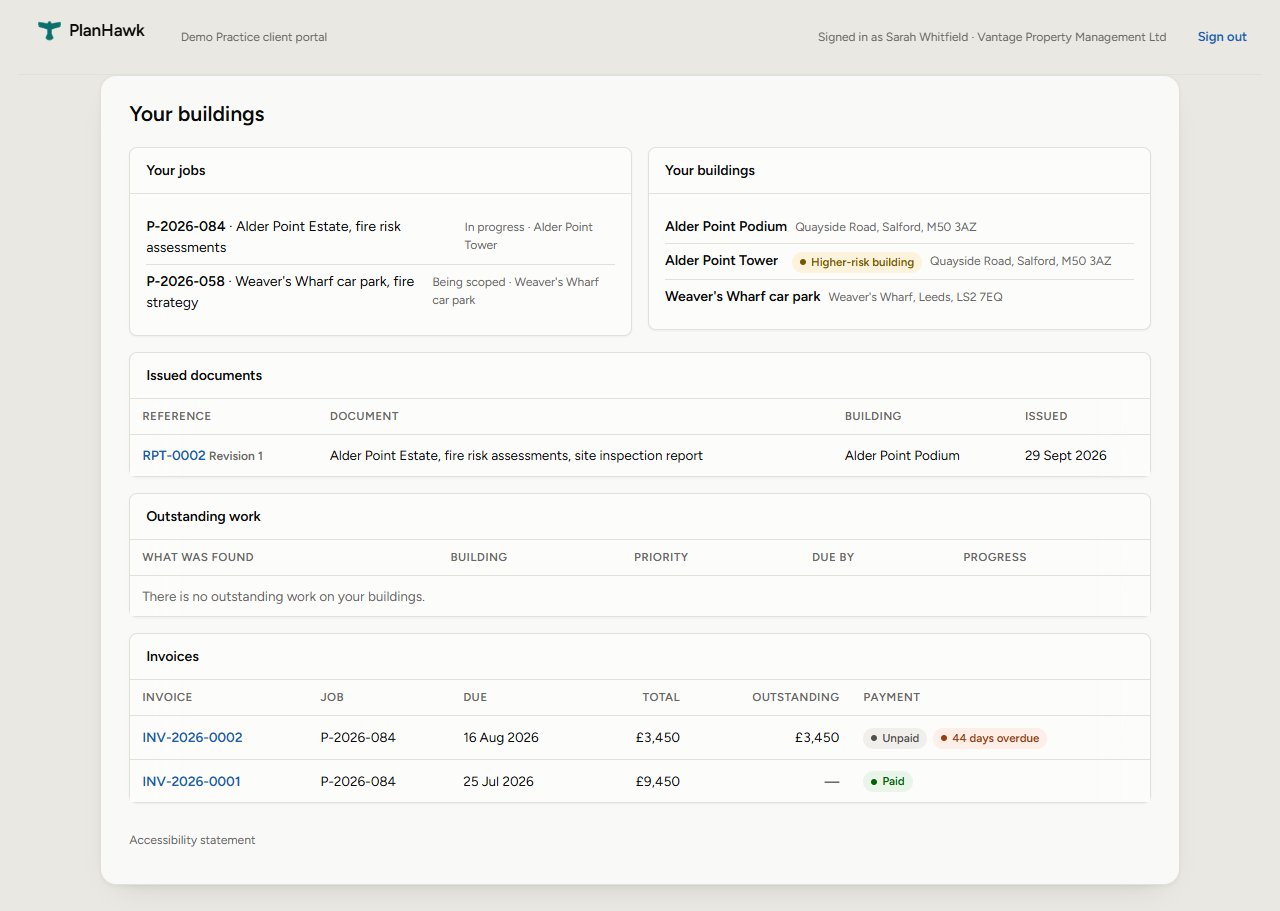Click the DUE BY column header
Screen dimensions: 1280x911
(833, 557)
